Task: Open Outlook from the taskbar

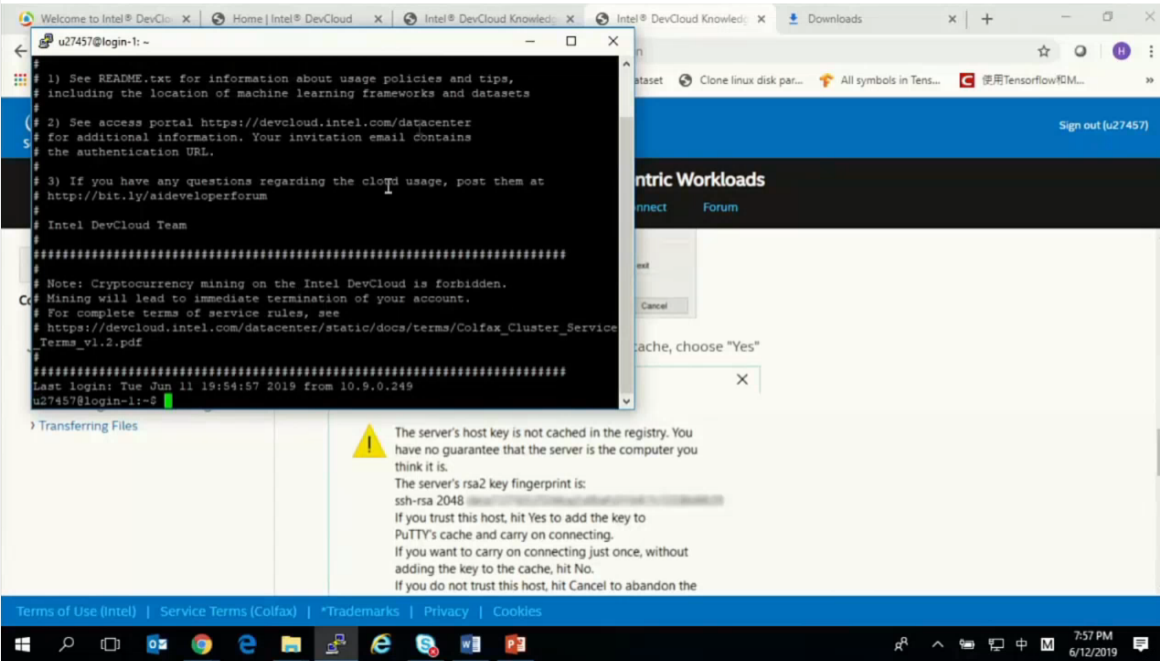Action: (x=157, y=645)
